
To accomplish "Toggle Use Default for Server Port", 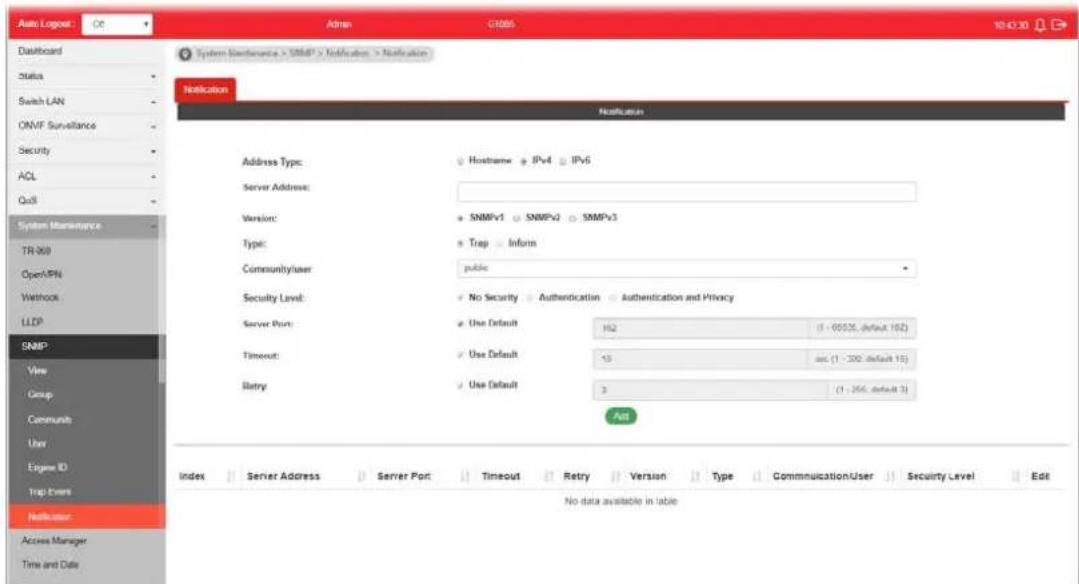I will 460,323.
